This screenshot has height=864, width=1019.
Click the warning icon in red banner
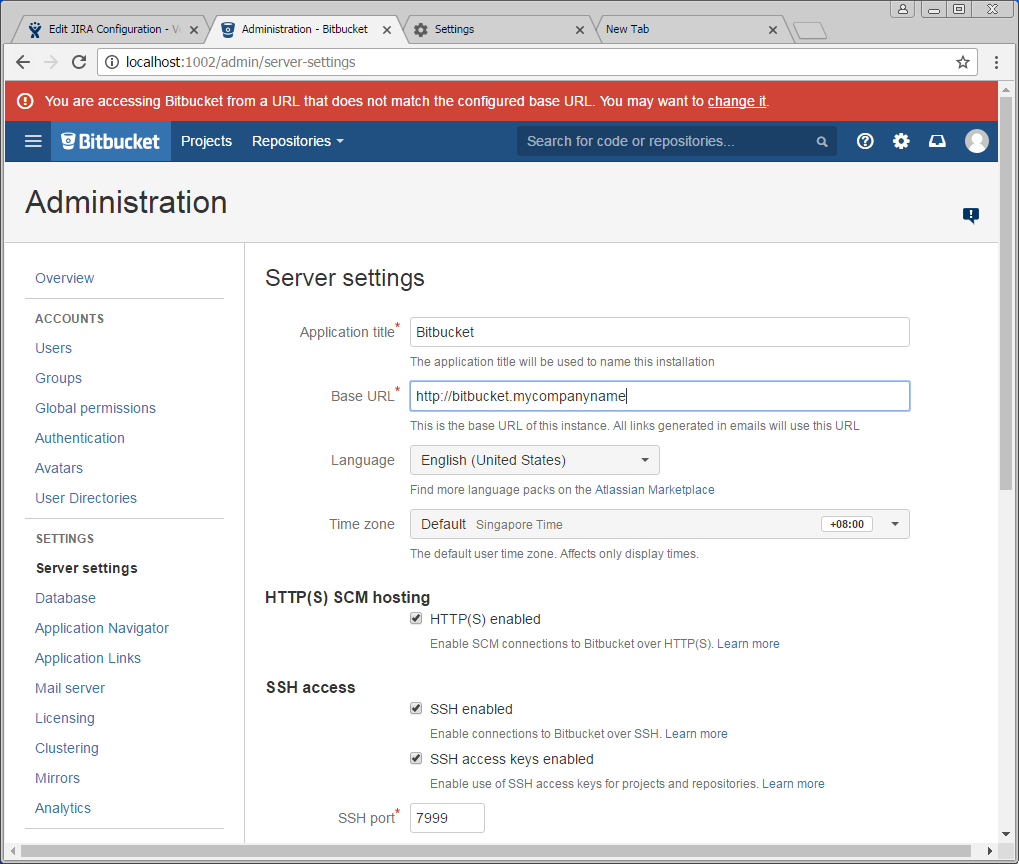(x=25, y=101)
